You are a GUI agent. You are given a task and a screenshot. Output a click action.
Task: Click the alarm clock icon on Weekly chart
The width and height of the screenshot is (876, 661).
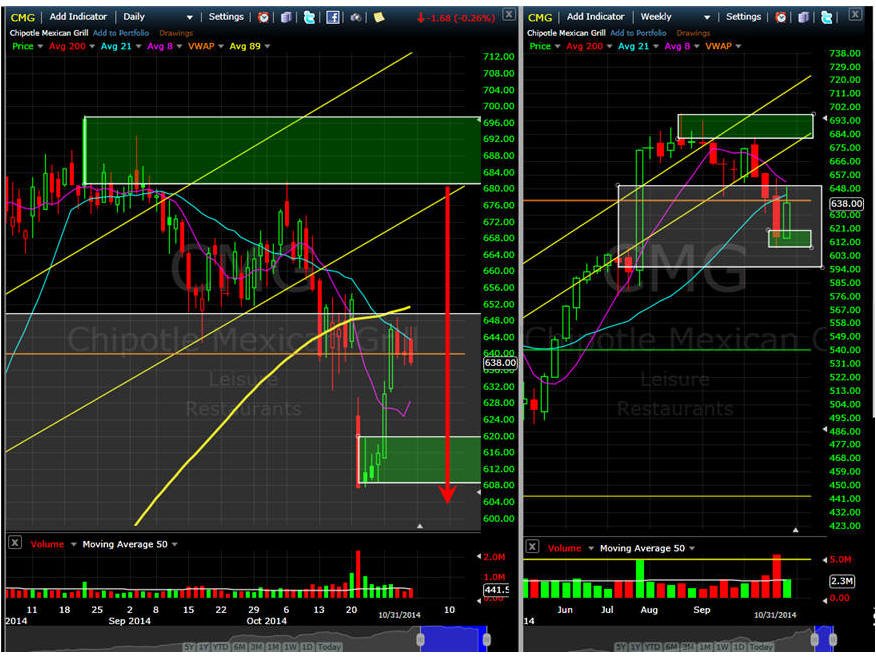[781, 17]
